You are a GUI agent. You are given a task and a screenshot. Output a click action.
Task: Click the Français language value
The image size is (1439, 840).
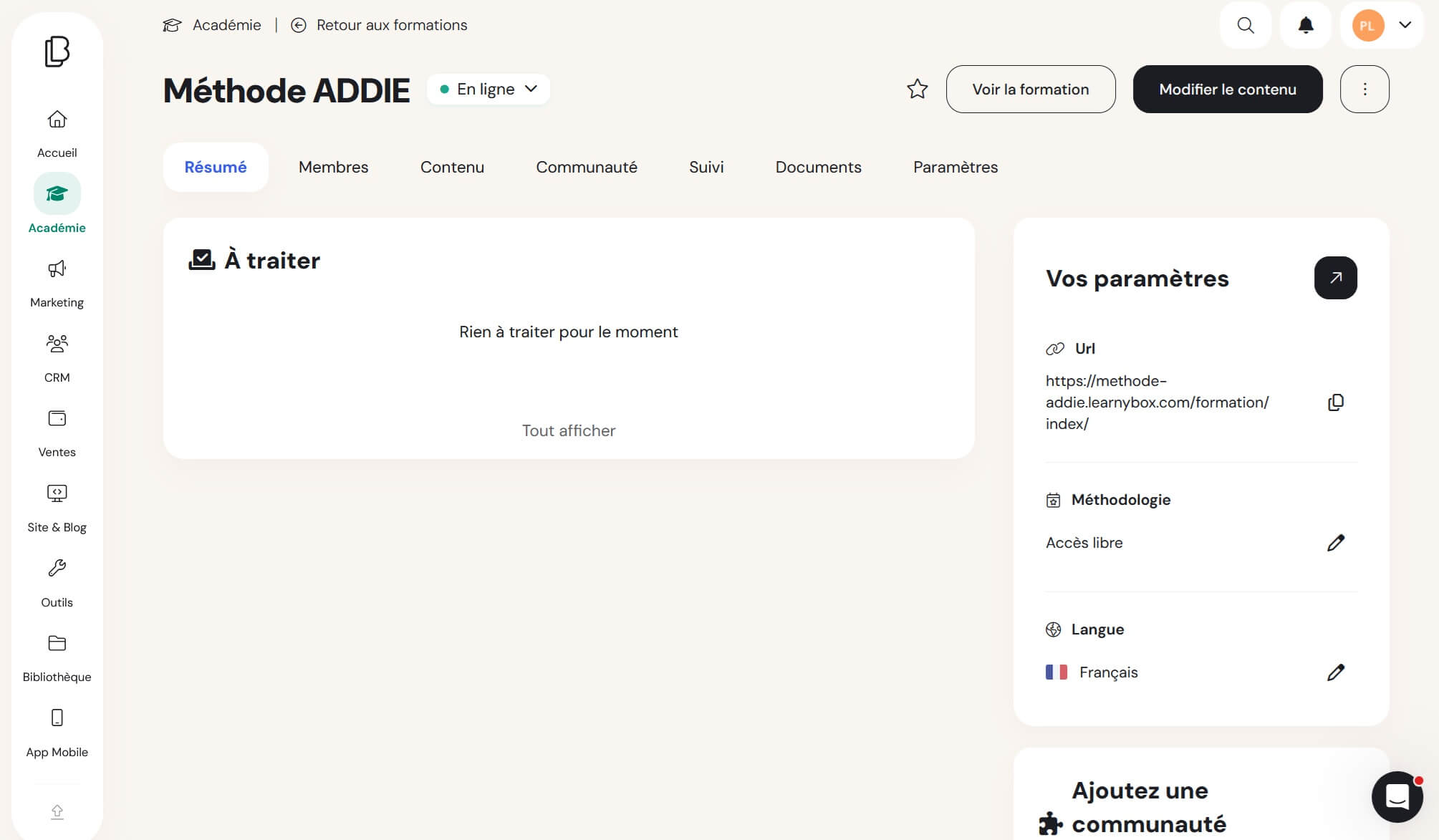coord(1108,672)
